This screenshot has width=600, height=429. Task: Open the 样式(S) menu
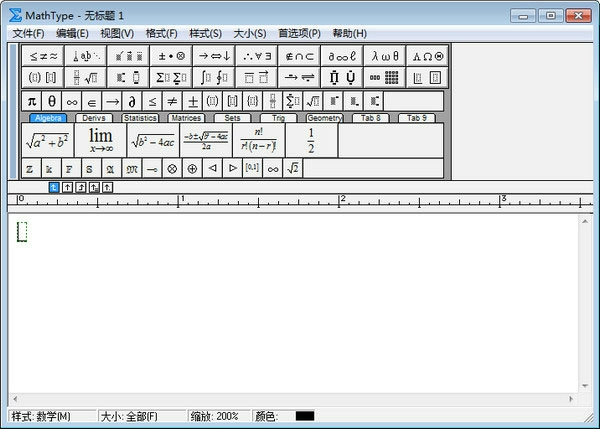[x=205, y=33]
